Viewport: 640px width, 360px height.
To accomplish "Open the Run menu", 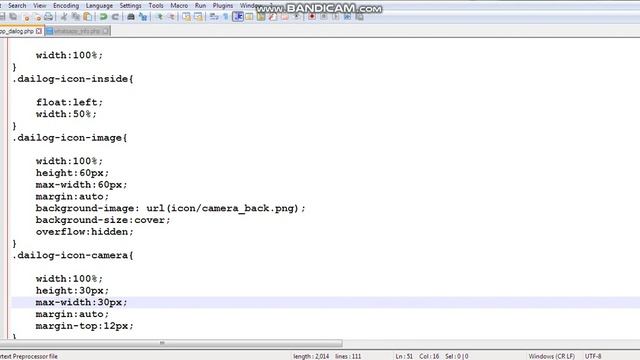I will coord(200,5).
